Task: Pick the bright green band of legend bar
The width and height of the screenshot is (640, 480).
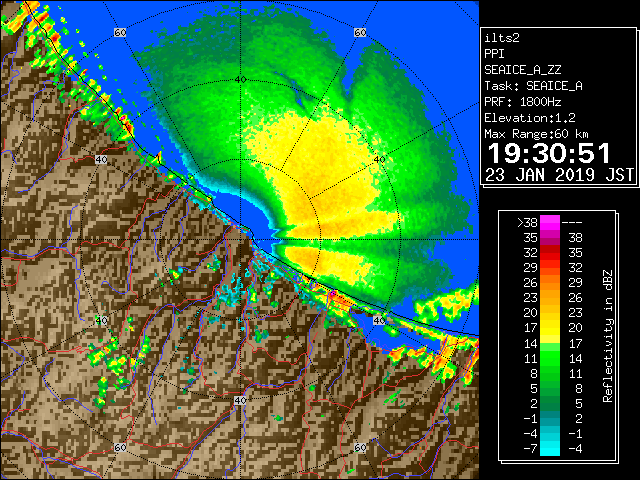Action: pyautogui.click(x=550, y=356)
